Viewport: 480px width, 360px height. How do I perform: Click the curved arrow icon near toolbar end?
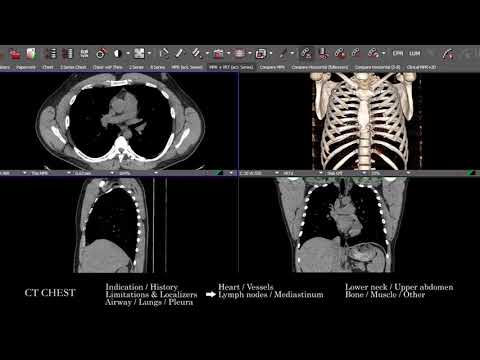pyautogui.click(x=448, y=54)
